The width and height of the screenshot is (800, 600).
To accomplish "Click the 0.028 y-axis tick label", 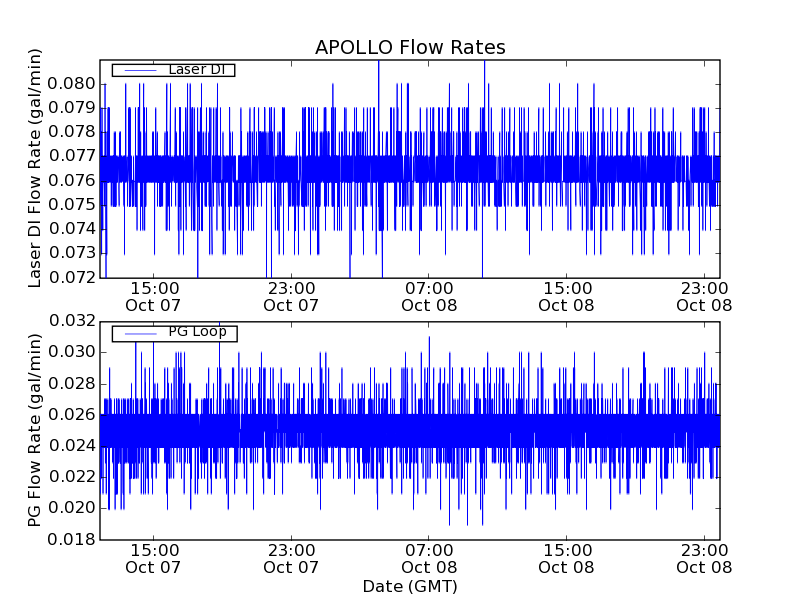I will coord(72,383).
